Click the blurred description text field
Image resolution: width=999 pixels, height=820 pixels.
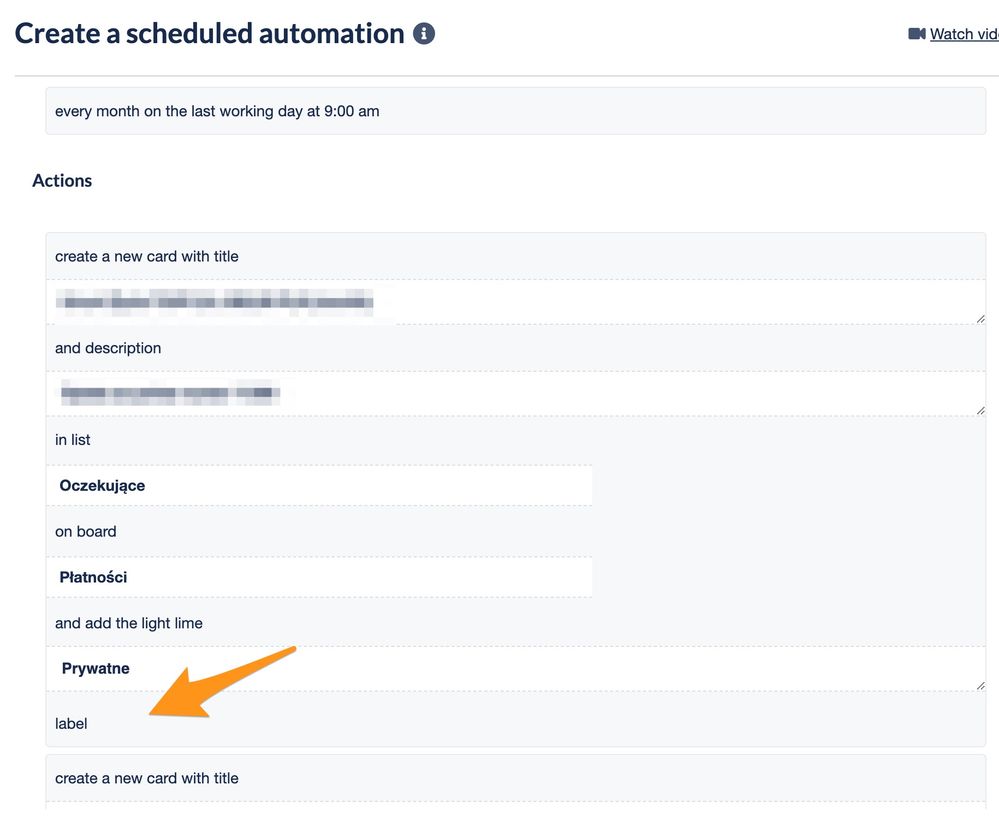point(515,394)
